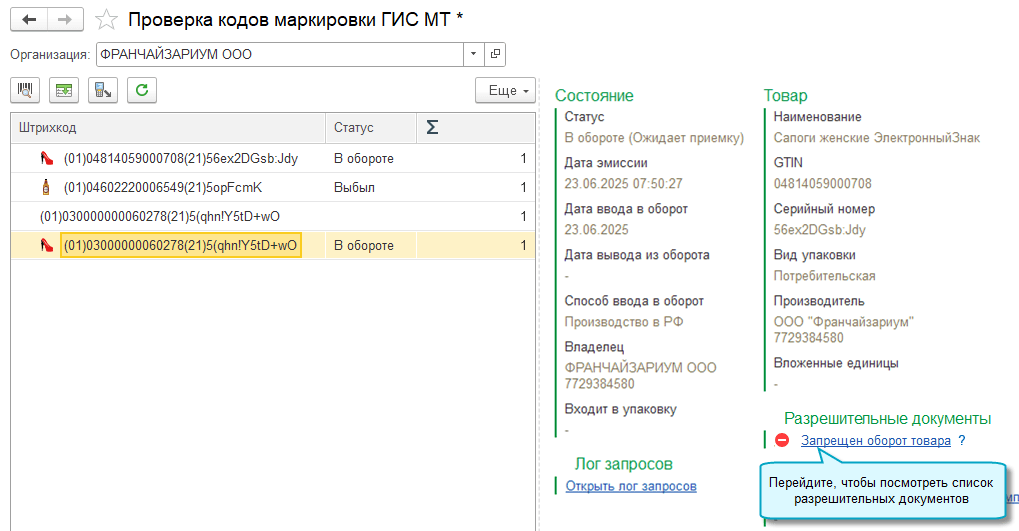Go forward with the right arrow
Image resolution: width=1019 pixels, height=531 pixels.
pos(66,19)
